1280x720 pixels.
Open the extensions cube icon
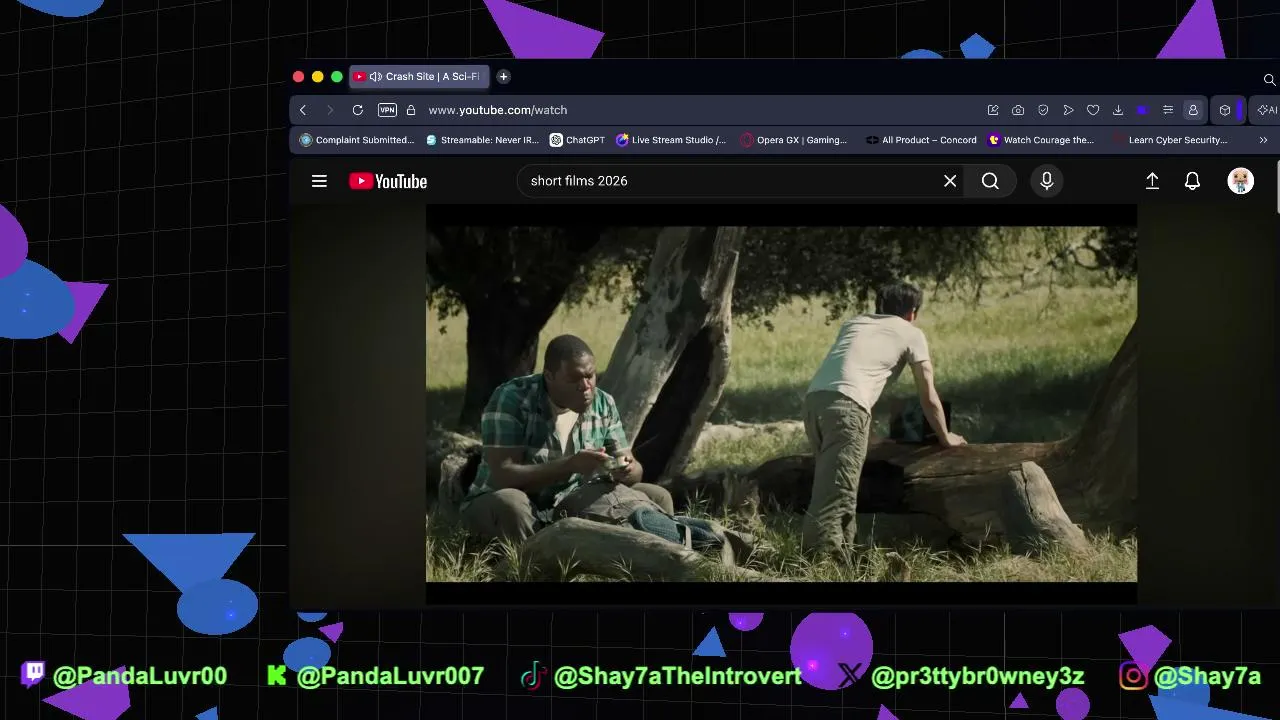(x=1225, y=110)
